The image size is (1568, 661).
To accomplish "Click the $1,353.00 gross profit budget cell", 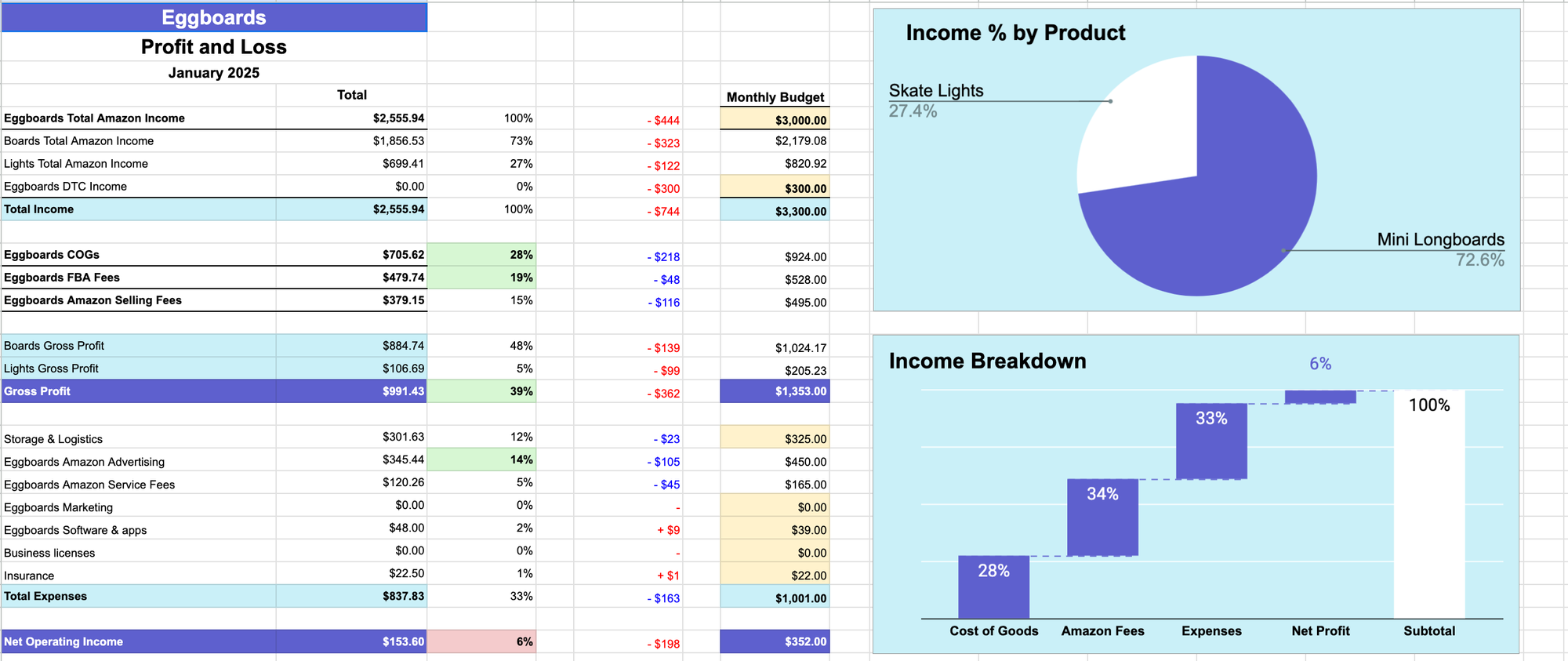I will pos(775,391).
